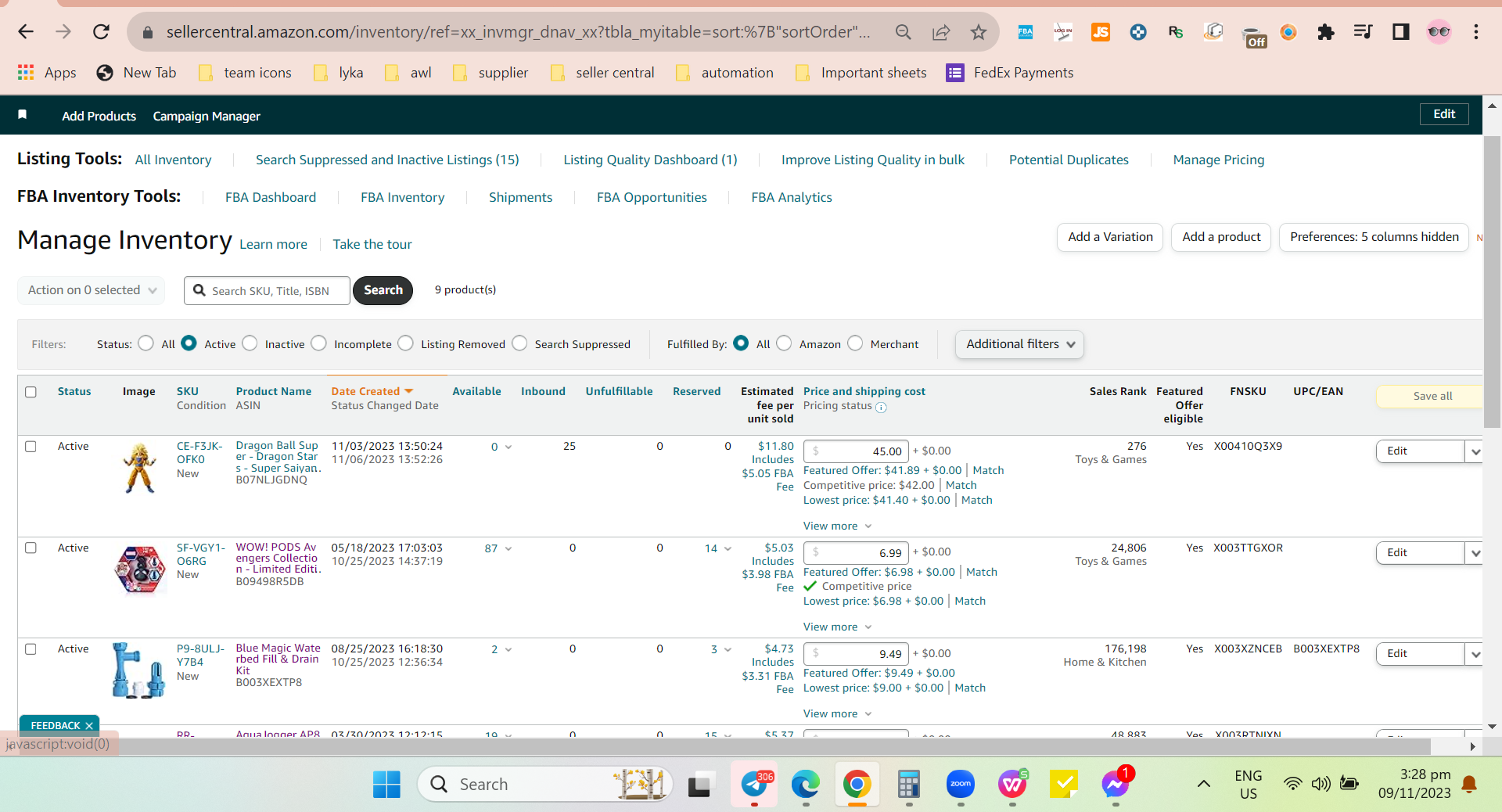Set Status filter to Inactive

pos(250,343)
